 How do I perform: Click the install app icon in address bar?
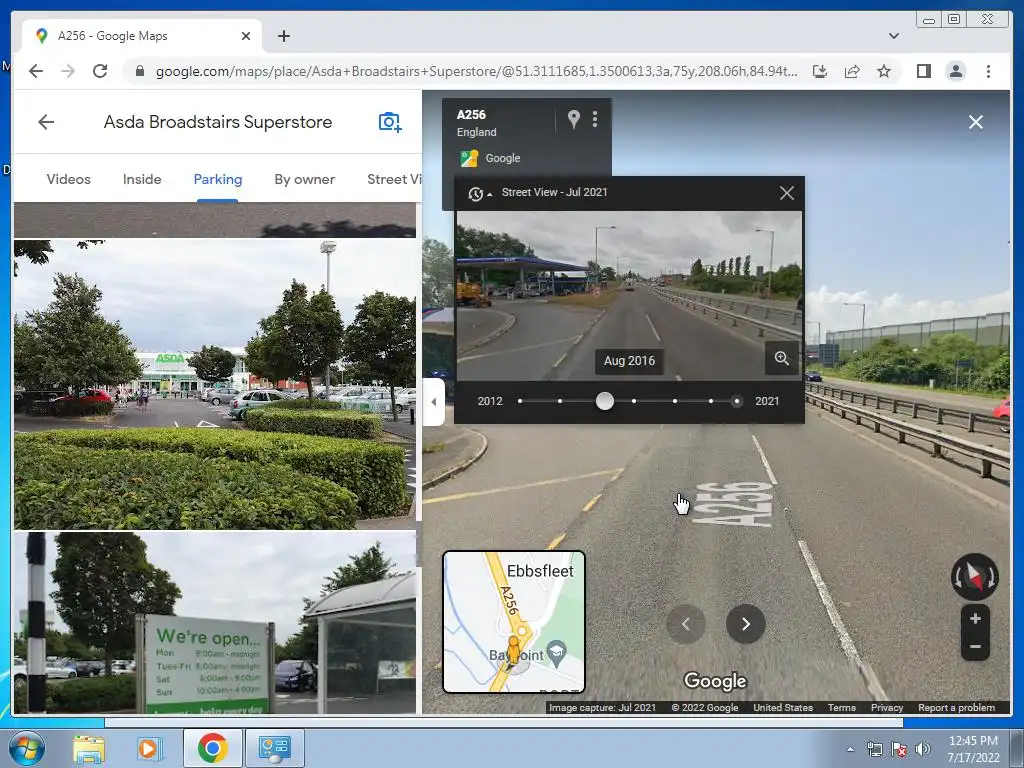tap(820, 71)
